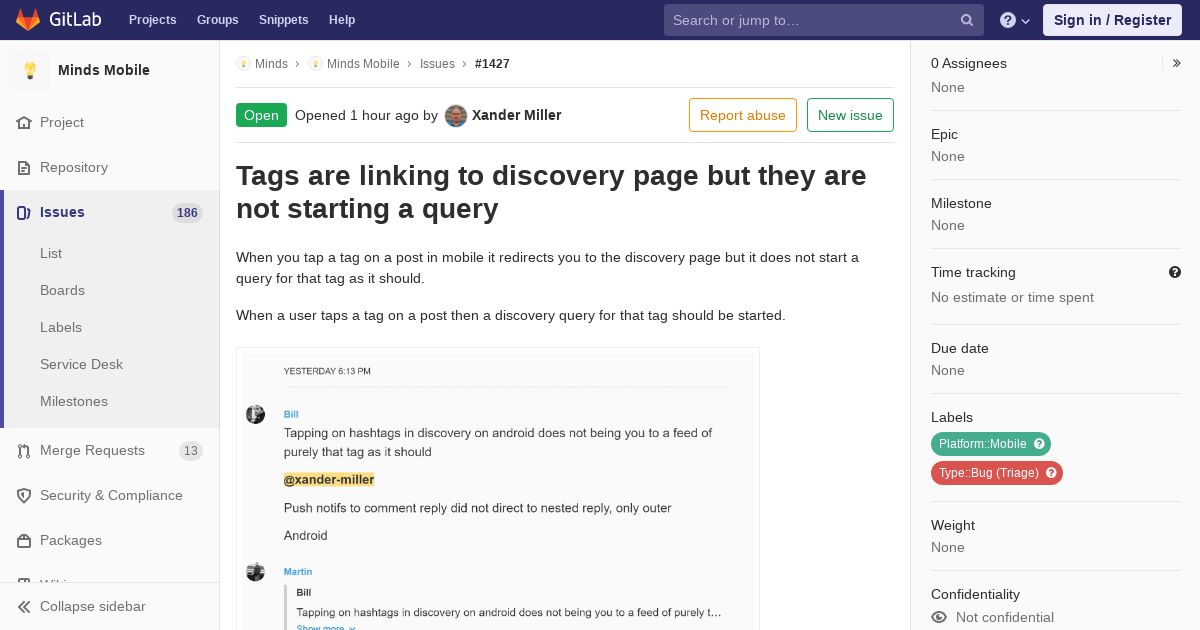Click Xander Miller's avatar image
1200x630 pixels.
pyautogui.click(x=456, y=115)
